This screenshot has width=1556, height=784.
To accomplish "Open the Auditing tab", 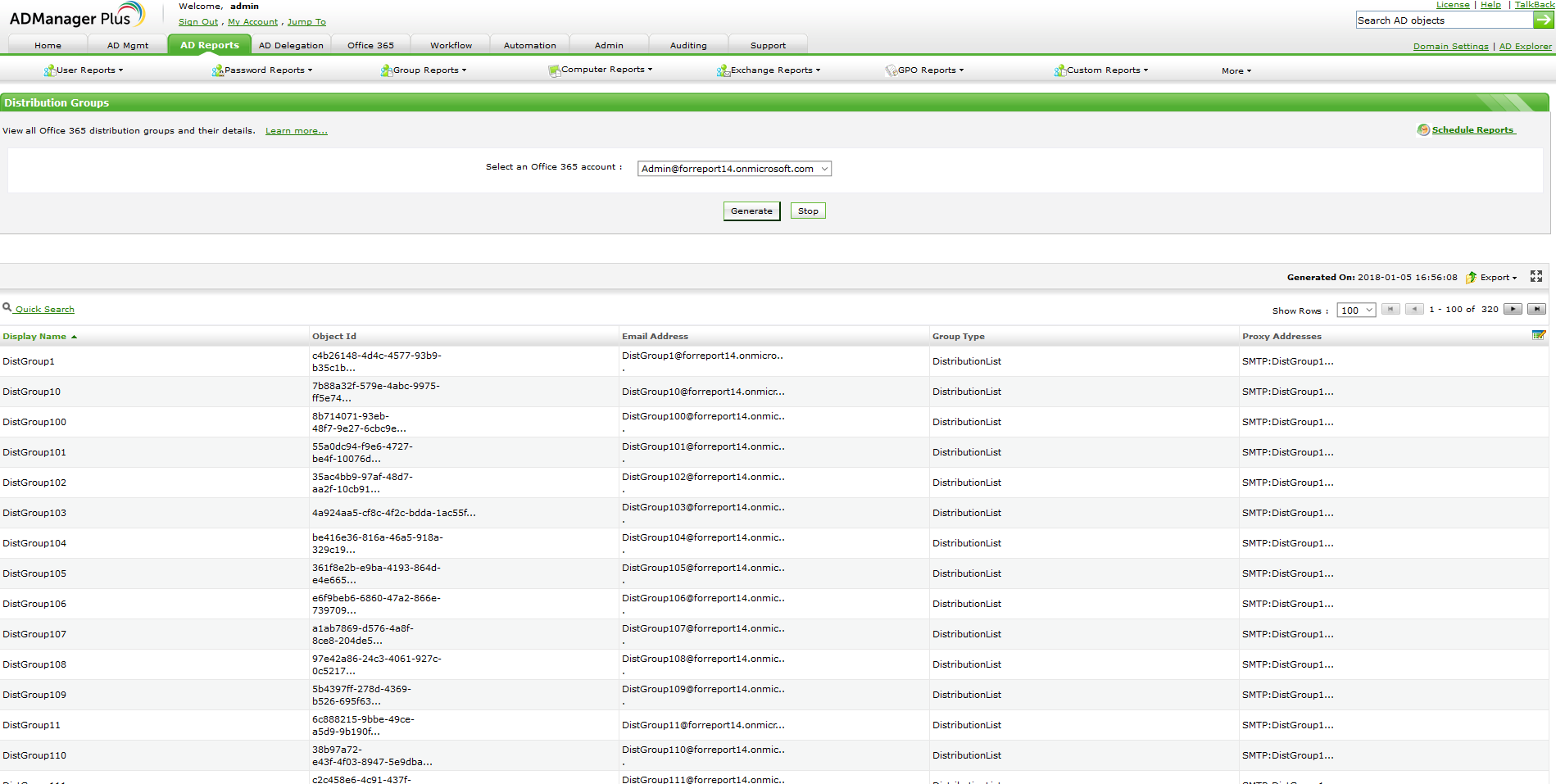I will 687,46.
